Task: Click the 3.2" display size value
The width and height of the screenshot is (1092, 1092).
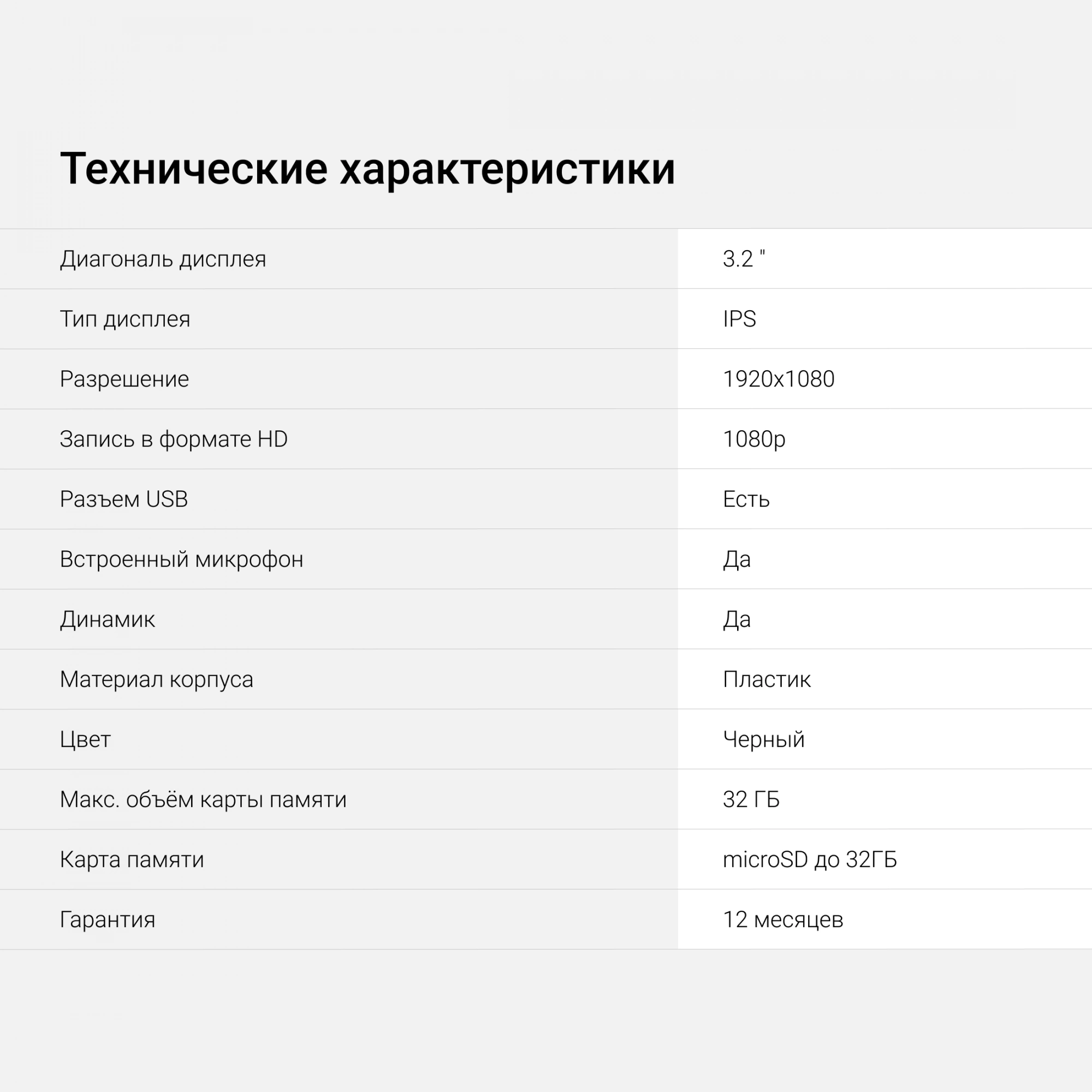Action: (743, 259)
